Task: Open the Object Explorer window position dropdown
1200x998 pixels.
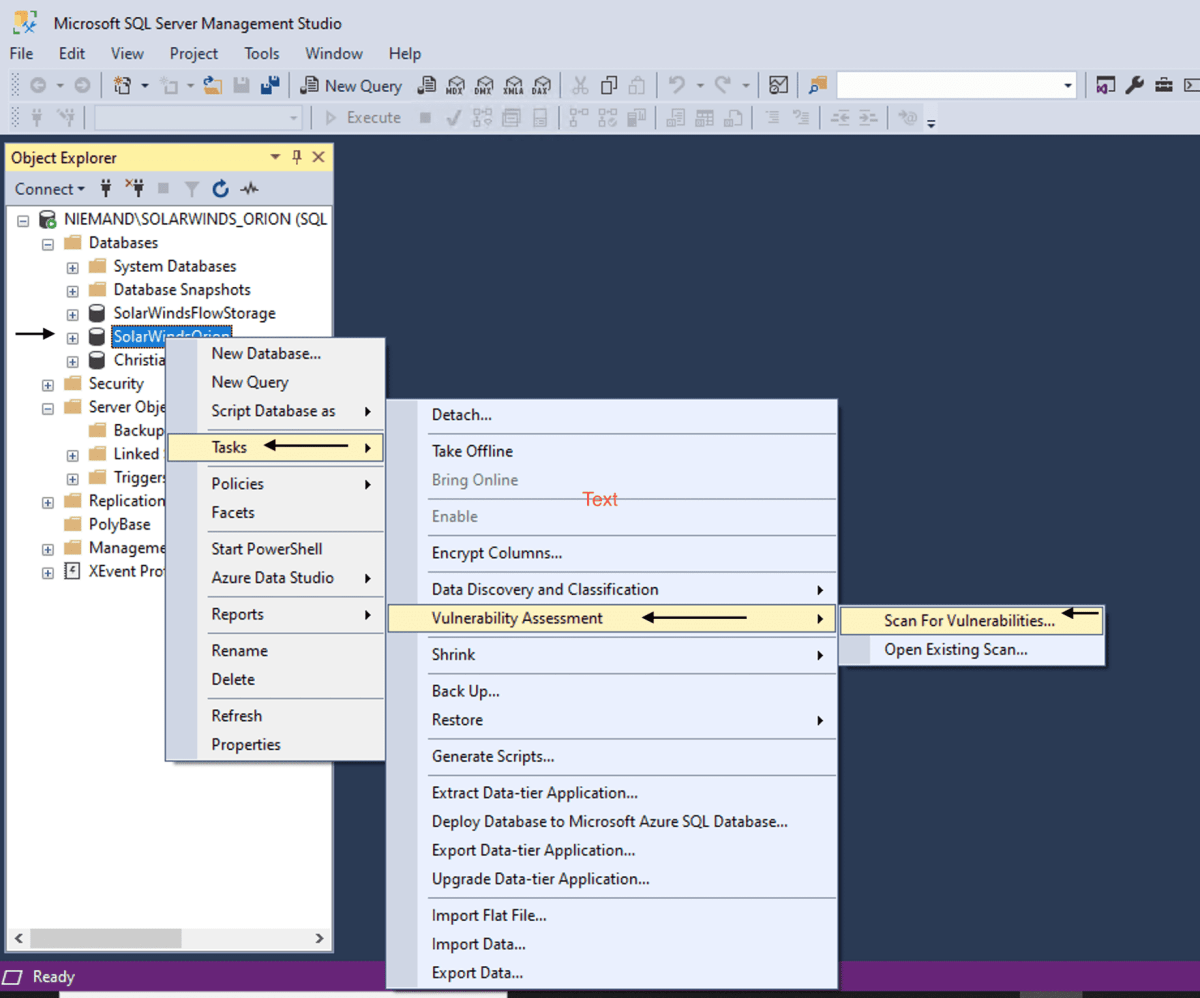Action: click(x=276, y=158)
